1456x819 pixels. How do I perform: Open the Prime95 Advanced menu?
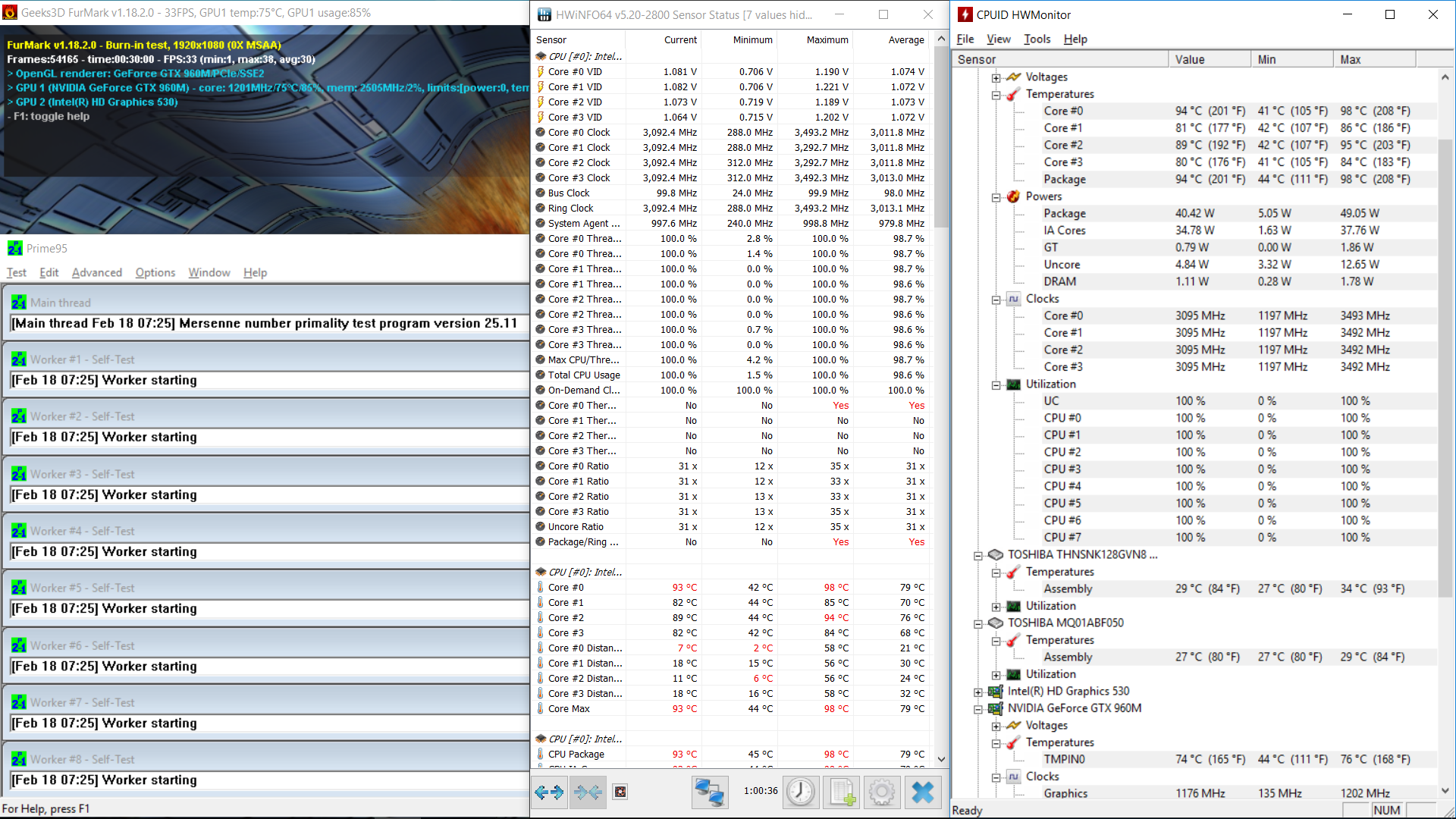[97, 272]
